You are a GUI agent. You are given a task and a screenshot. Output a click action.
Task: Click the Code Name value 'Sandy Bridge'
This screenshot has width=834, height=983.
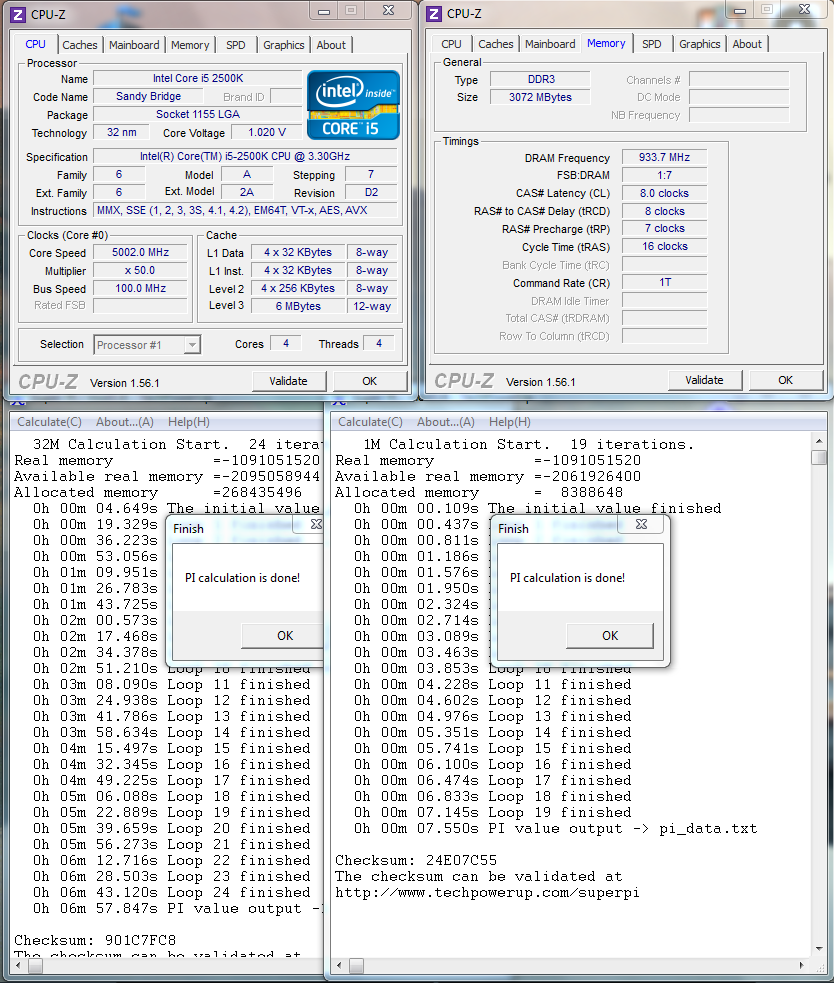point(149,97)
